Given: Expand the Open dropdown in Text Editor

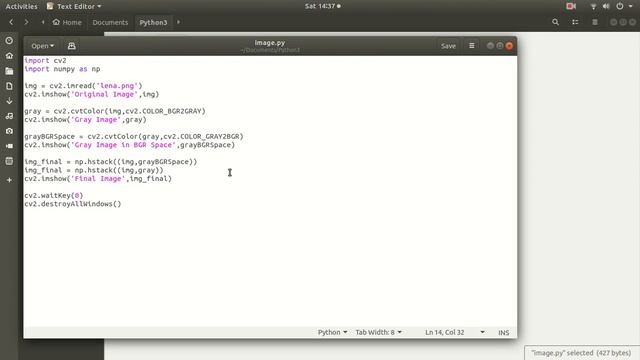Looking at the screenshot, I should tap(42, 46).
